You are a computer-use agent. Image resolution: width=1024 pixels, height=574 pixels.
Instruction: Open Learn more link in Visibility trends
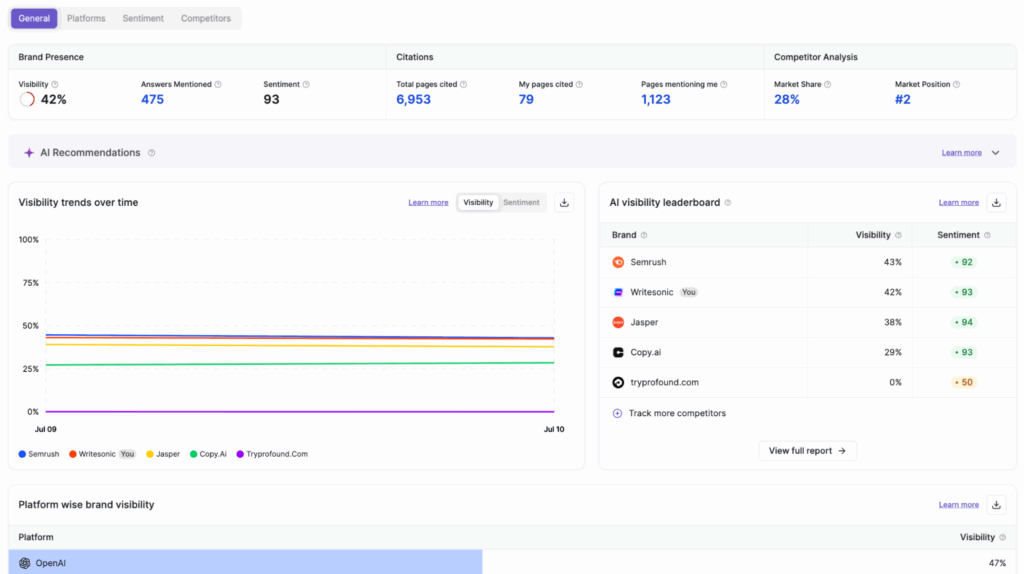coord(428,202)
